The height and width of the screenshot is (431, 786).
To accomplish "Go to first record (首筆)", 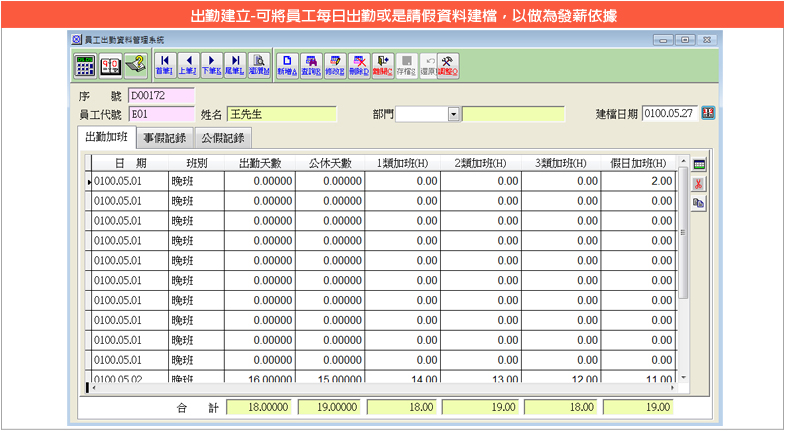I will click(165, 66).
